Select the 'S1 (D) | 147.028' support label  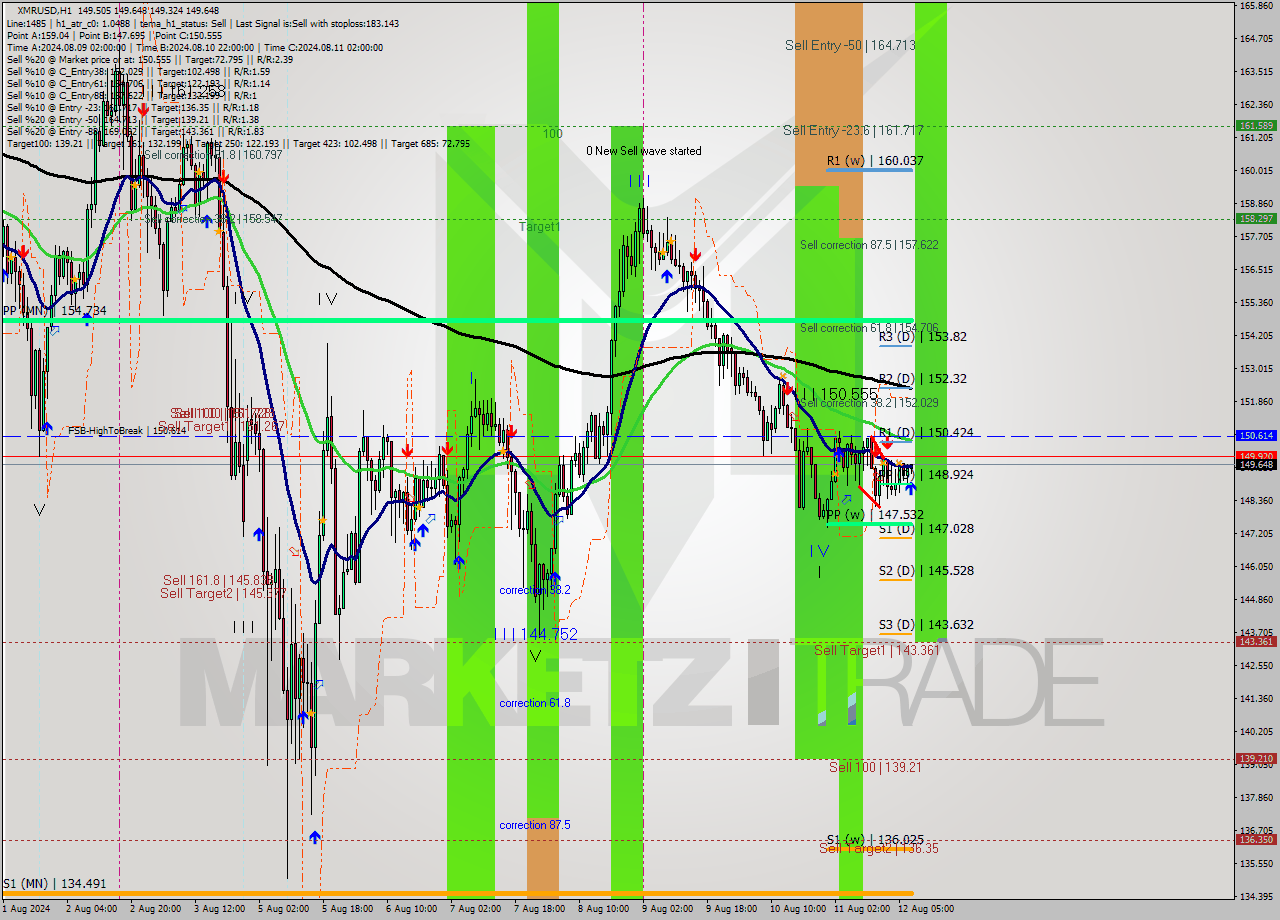pos(926,529)
